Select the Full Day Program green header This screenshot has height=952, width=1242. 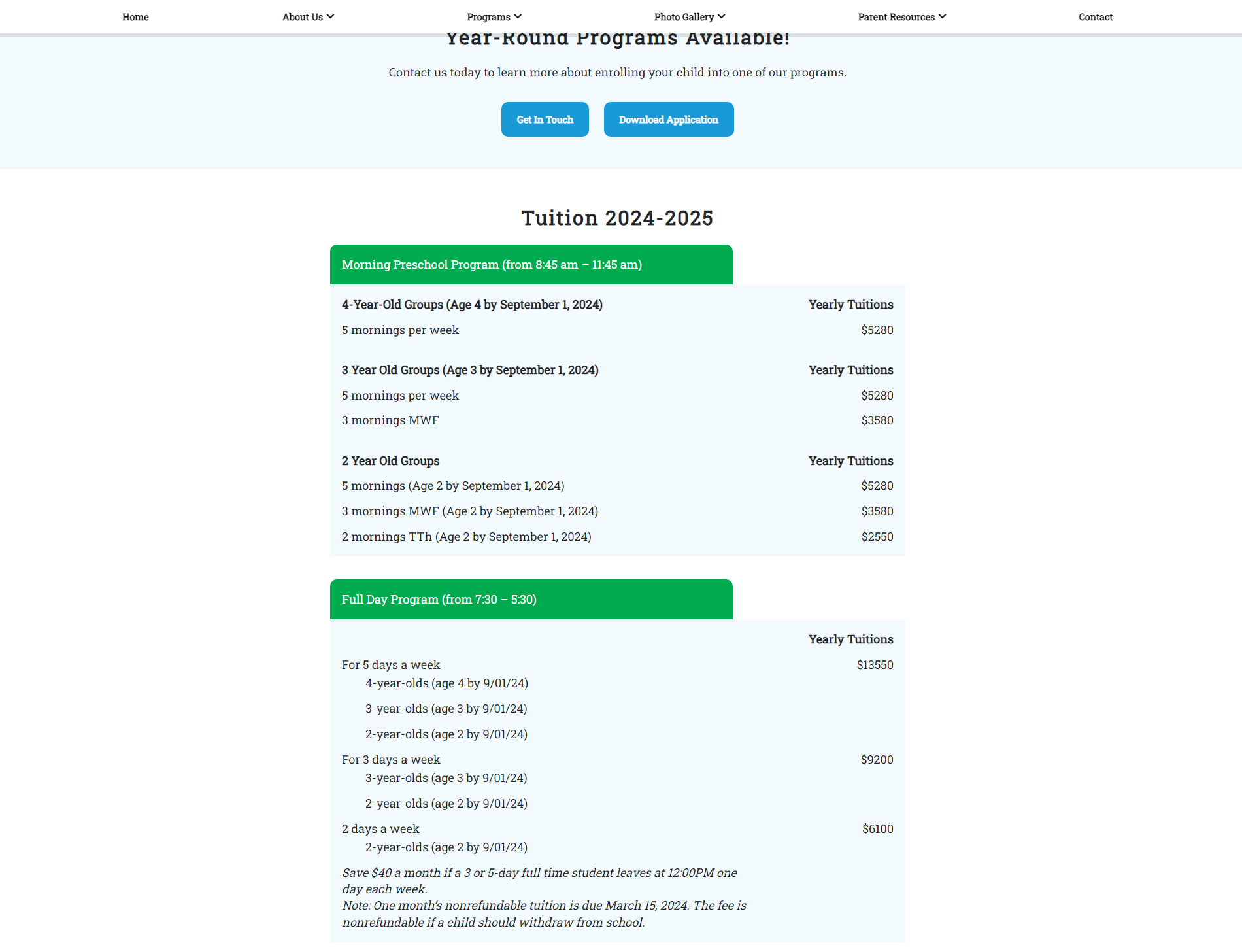pyautogui.click(x=531, y=600)
